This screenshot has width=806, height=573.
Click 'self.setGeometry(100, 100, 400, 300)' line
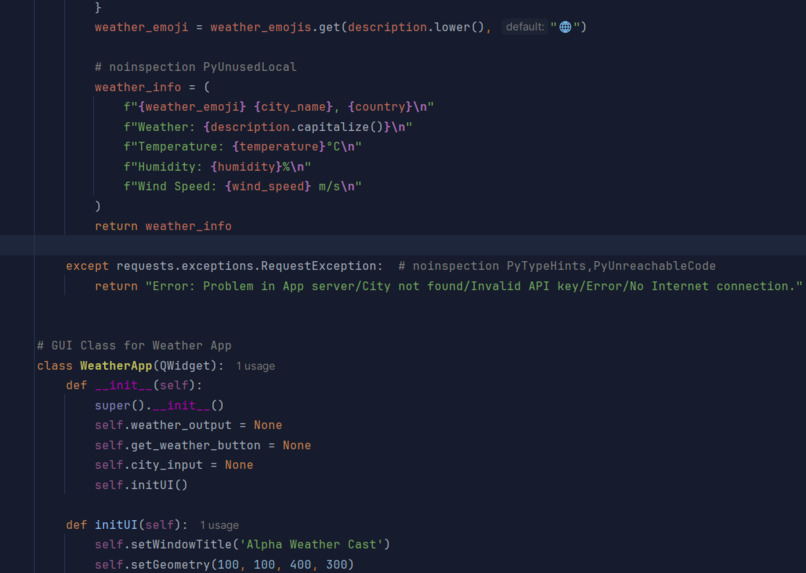click(224, 565)
